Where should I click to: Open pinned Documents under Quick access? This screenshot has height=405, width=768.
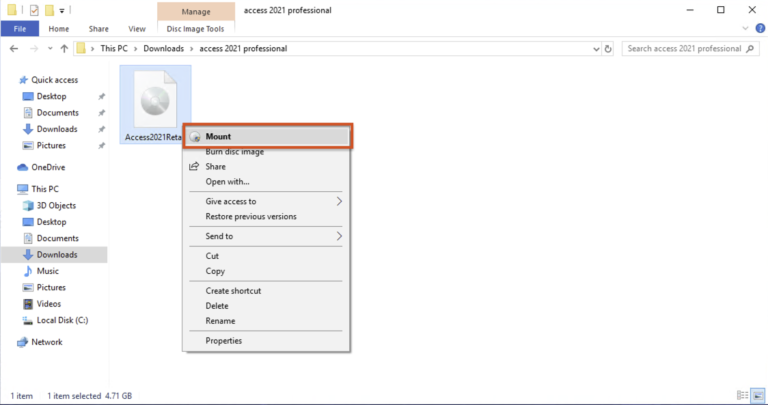[x=58, y=113]
